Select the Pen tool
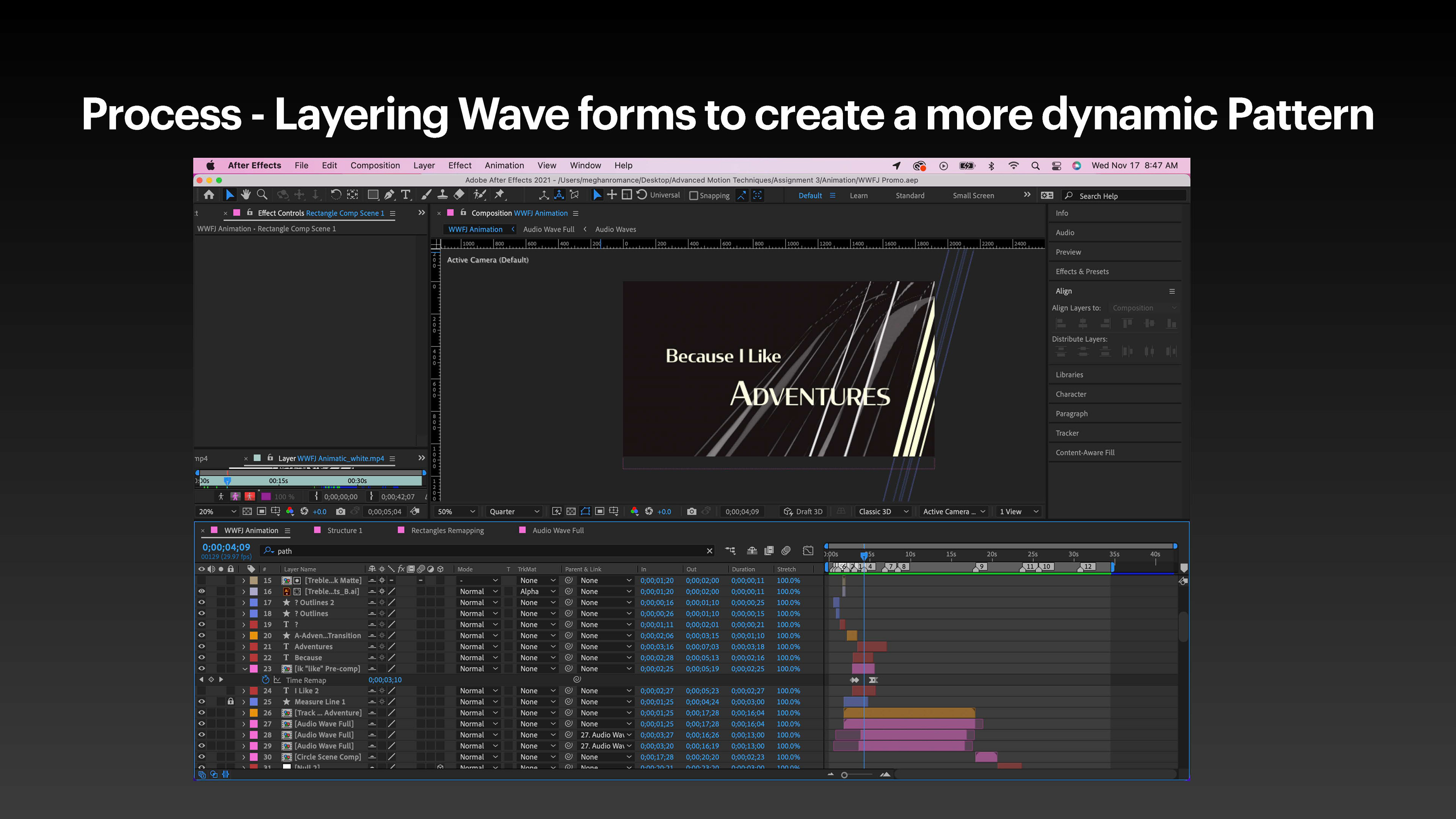The width and height of the screenshot is (1456, 819). (389, 195)
